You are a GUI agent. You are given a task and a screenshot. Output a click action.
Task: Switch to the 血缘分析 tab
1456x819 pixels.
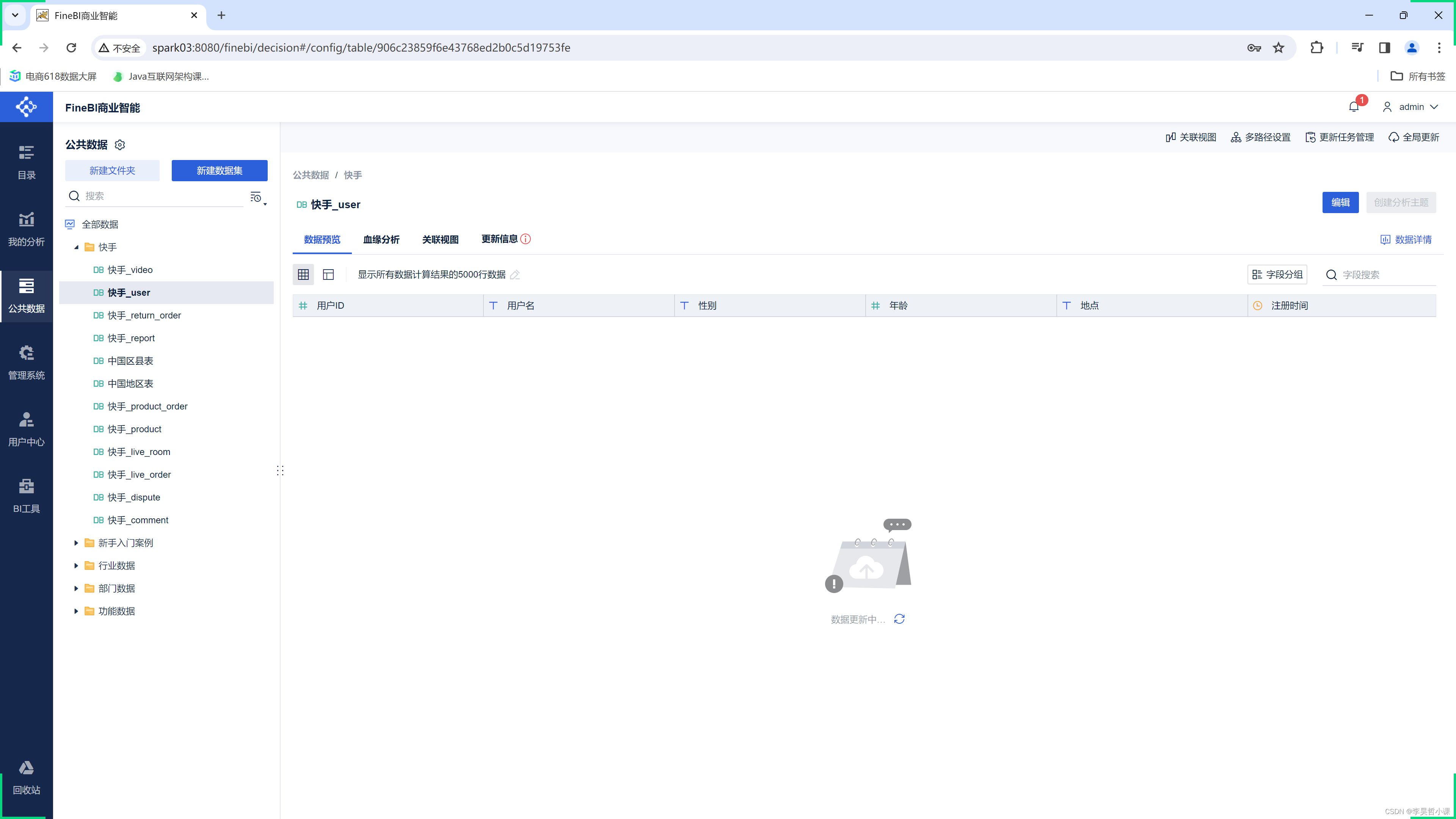[381, 240]
